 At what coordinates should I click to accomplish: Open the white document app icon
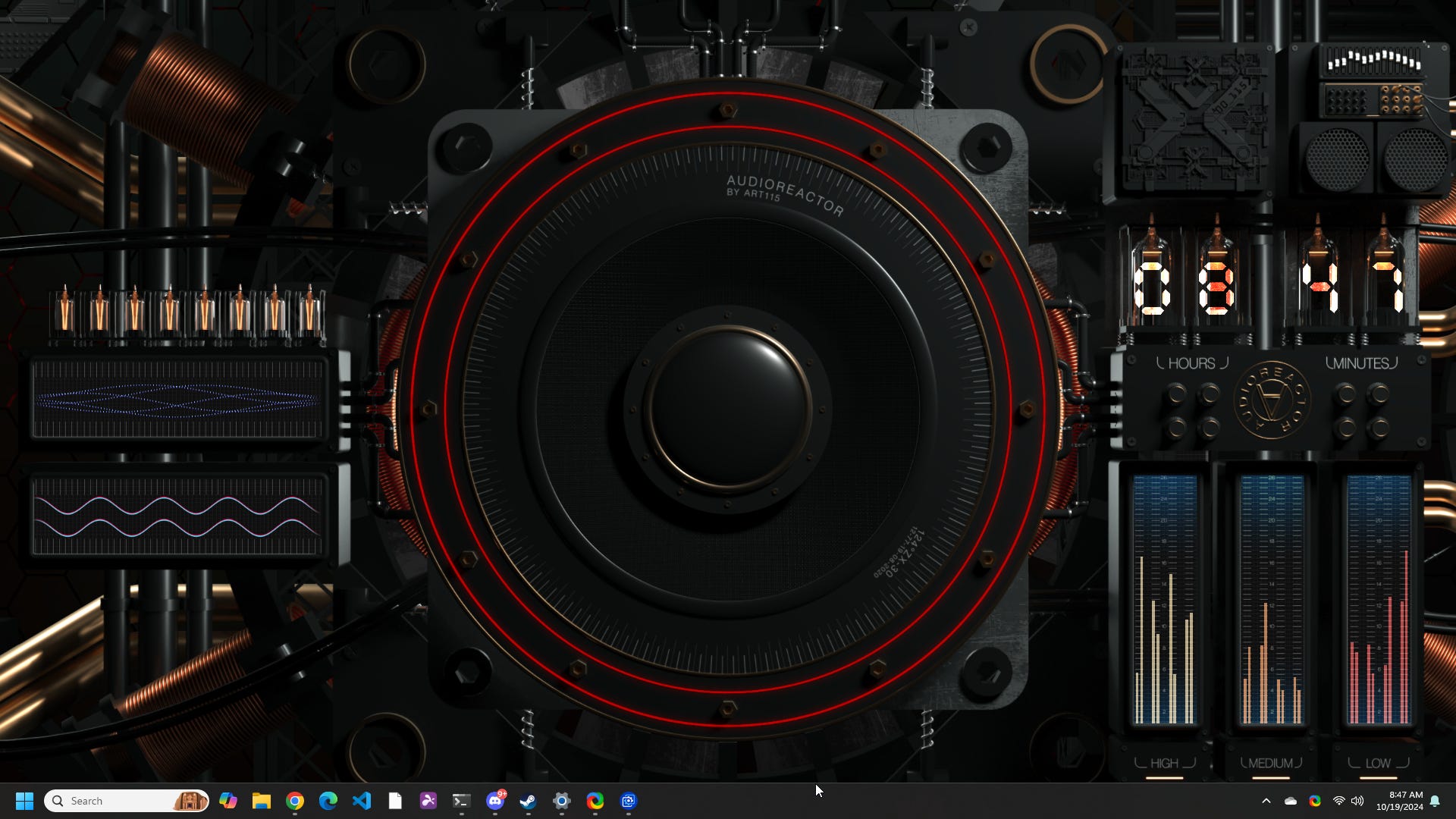[x=395, y=801]
